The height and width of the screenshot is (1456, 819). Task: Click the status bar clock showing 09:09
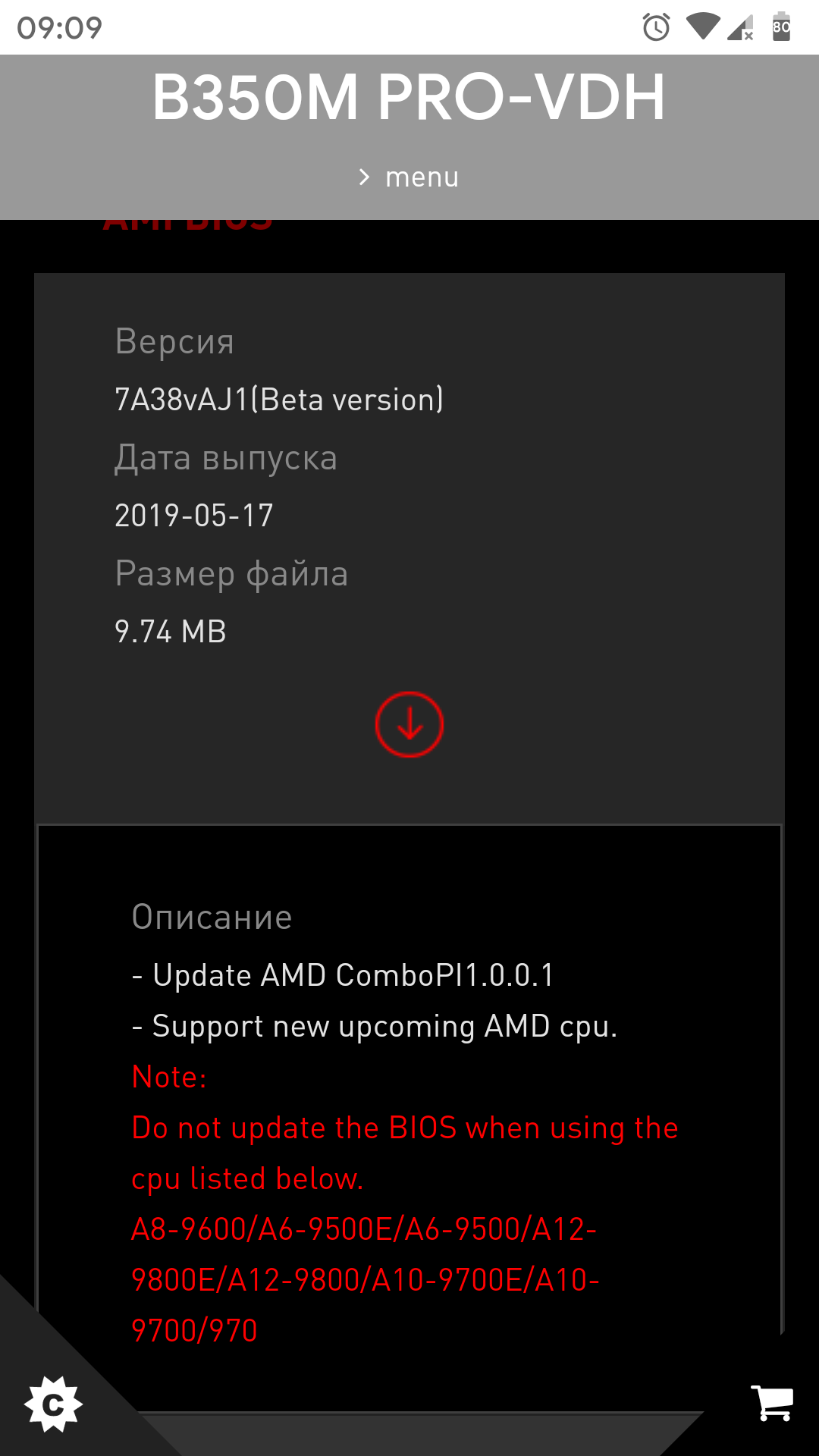(60, 28)
